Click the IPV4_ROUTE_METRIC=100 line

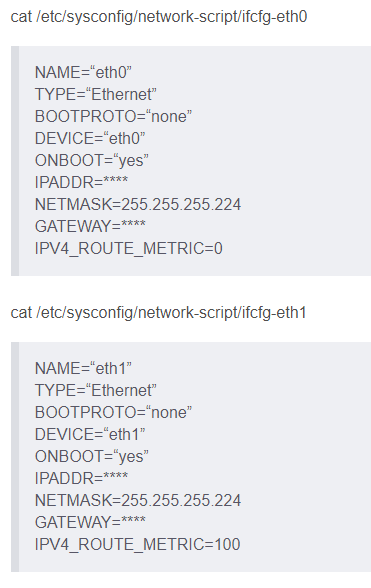(x=137, y=544)
